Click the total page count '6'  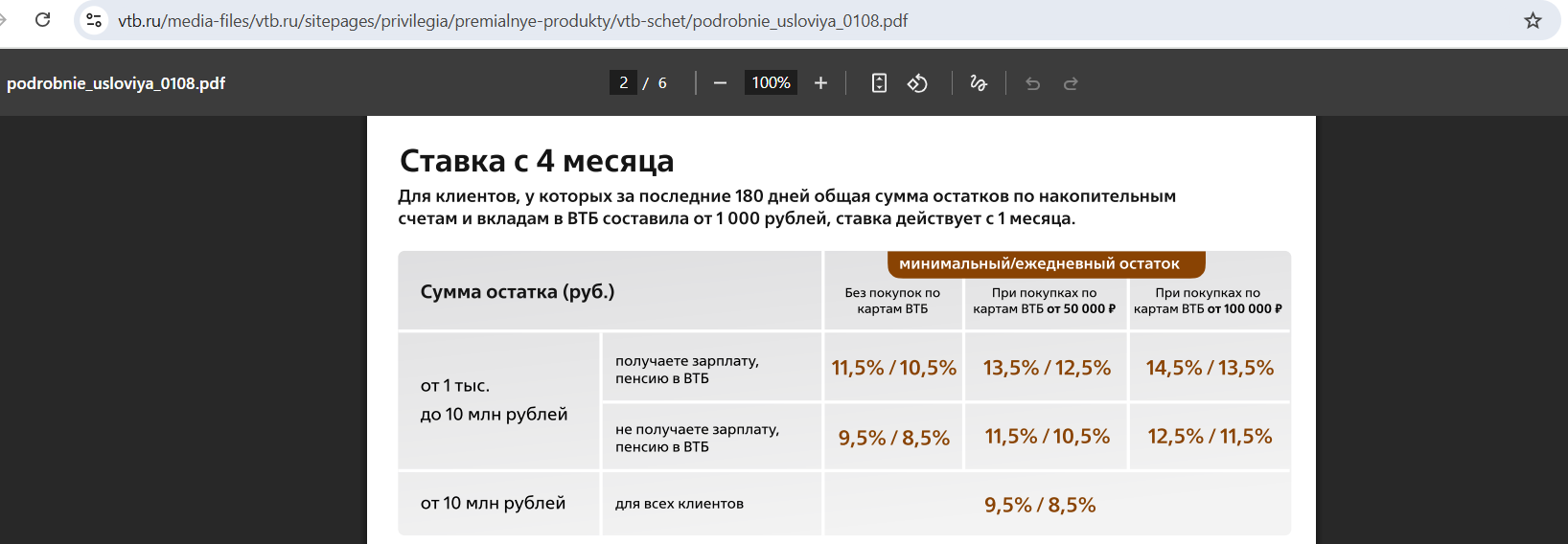[x=662, y=83]
